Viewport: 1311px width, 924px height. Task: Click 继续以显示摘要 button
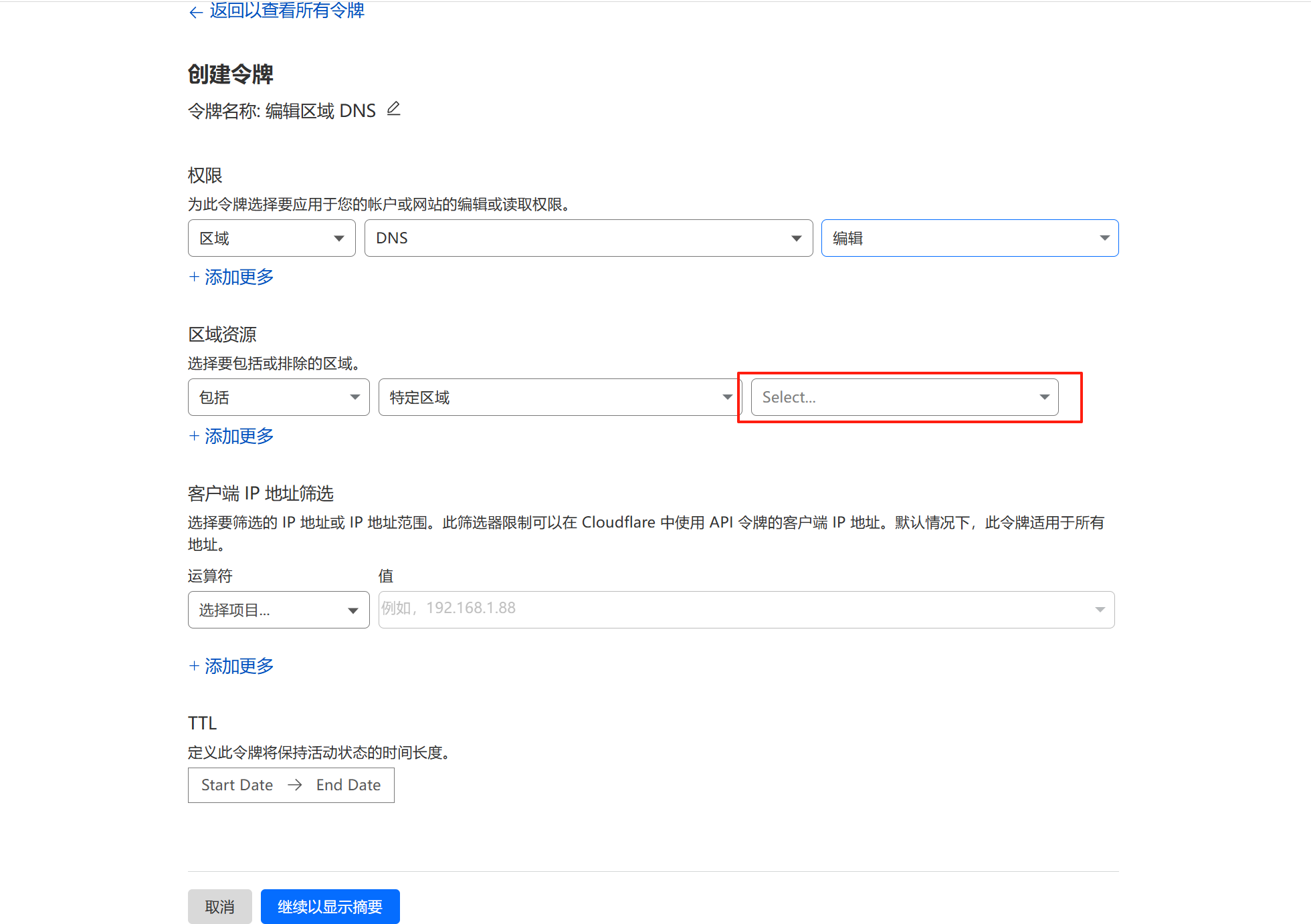(330, 907)
